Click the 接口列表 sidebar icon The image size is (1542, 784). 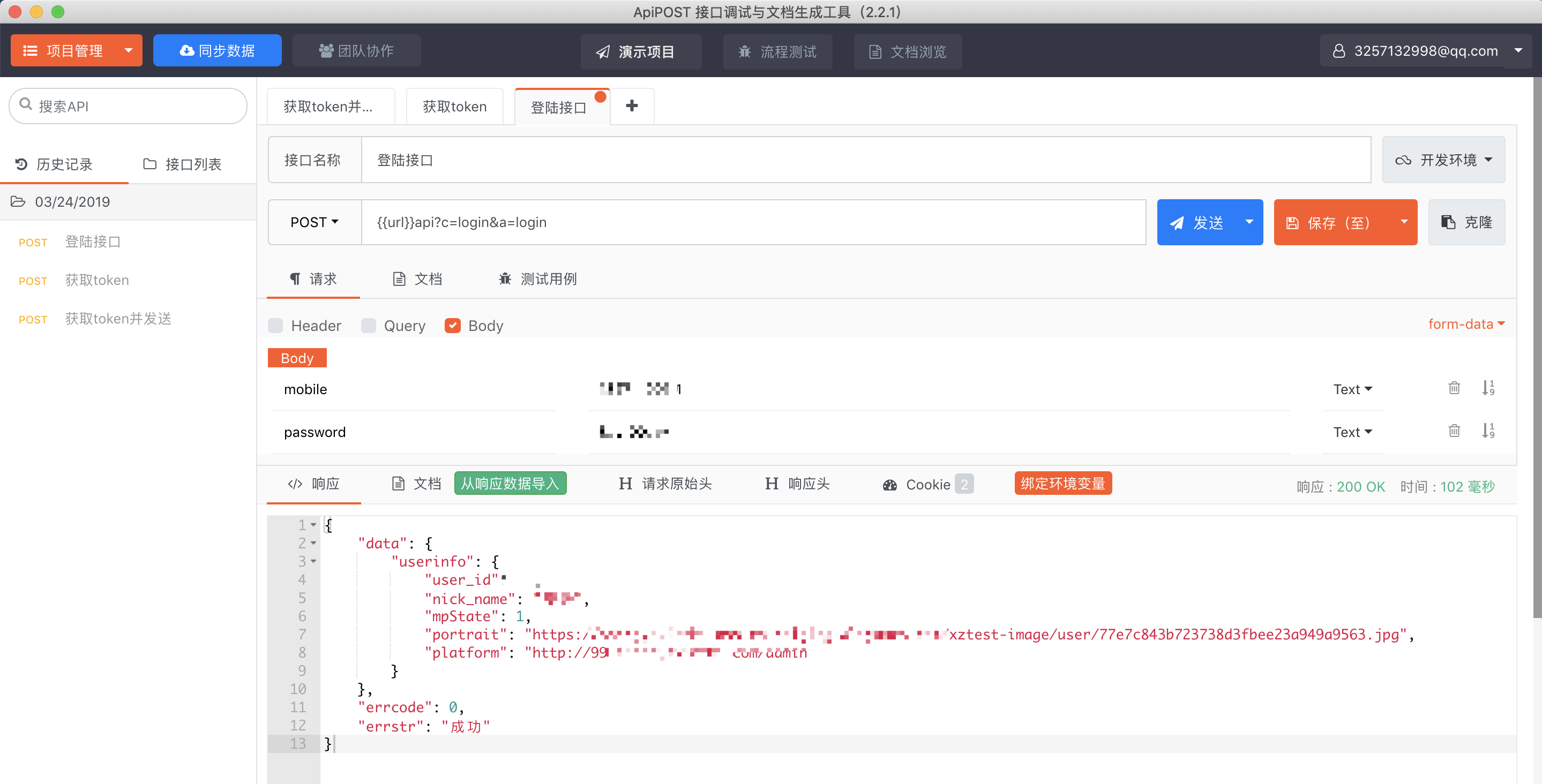coord(181,163)
